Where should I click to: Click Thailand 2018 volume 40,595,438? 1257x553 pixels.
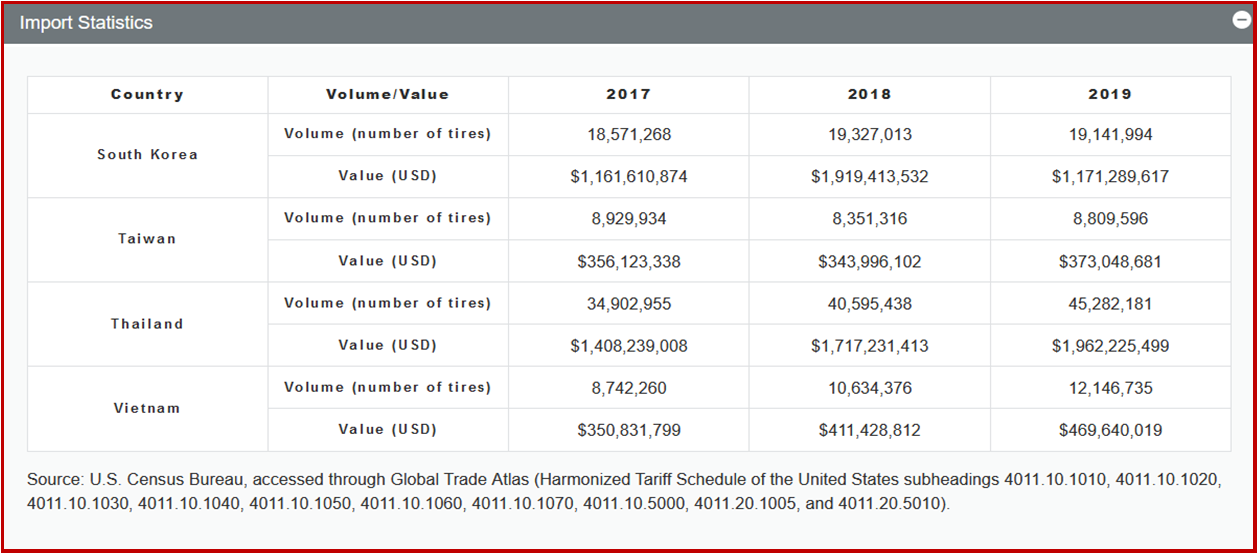(x=869, y=303)
